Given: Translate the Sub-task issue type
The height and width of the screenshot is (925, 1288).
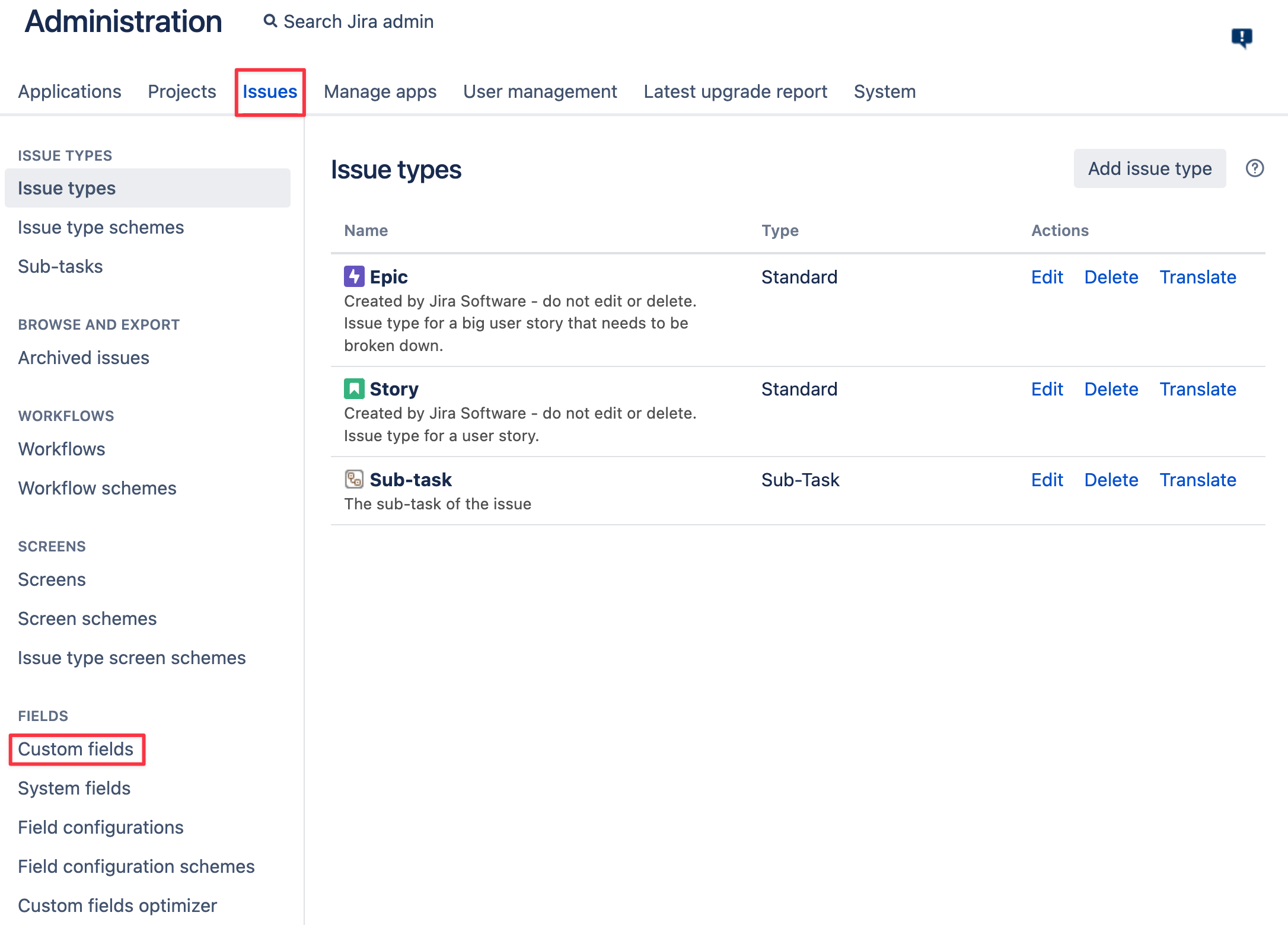Looking at the screenshot, I should point(1197,480).
